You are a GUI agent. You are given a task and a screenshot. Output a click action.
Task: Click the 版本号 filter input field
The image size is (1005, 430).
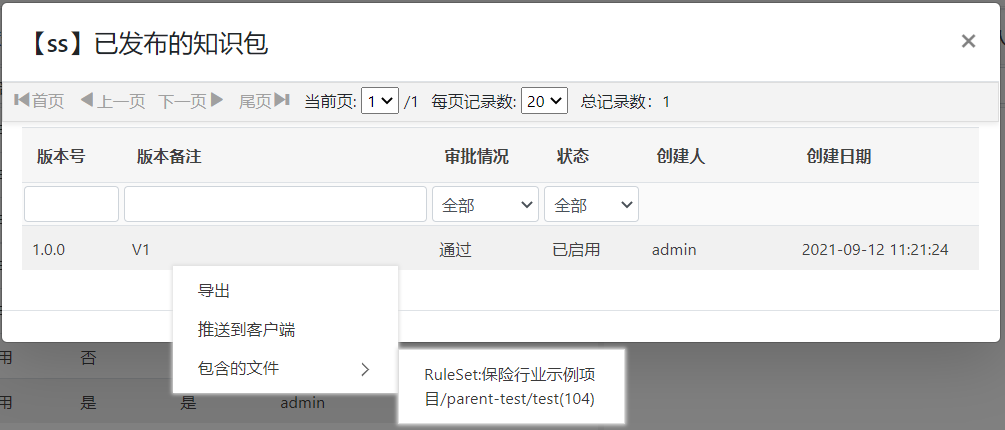[x=71, y=204]
